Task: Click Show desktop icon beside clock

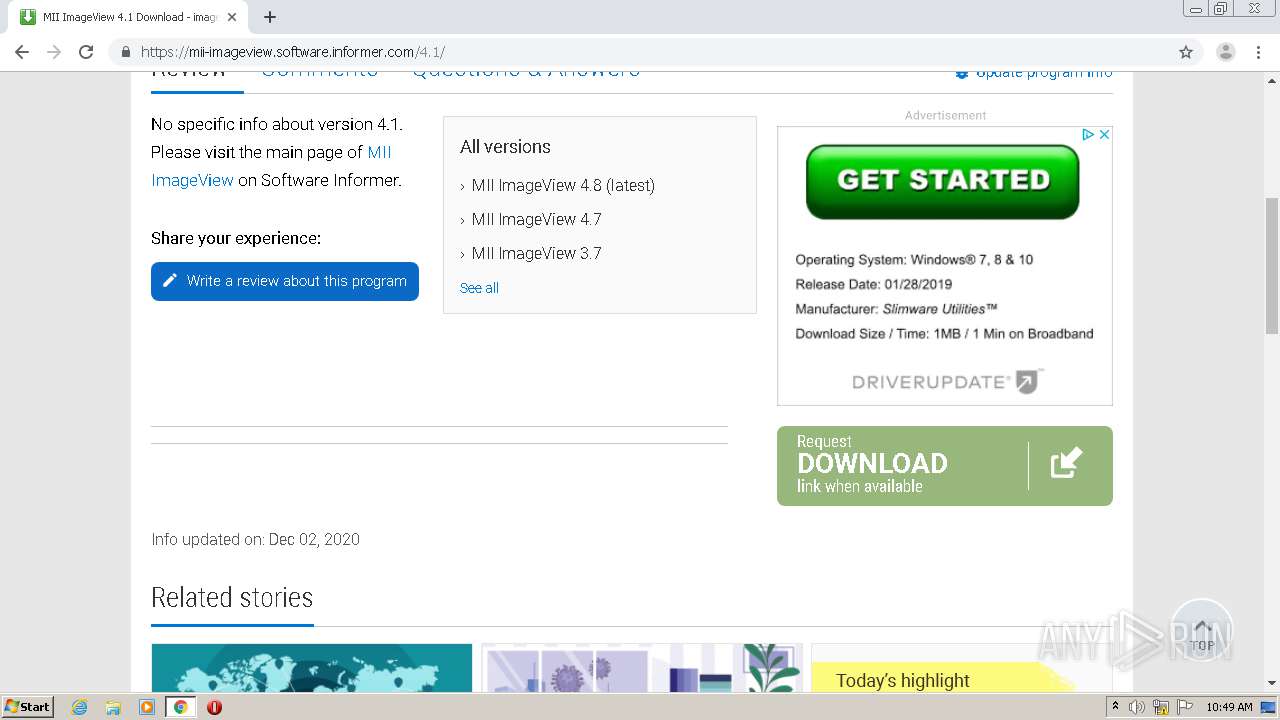Action: pyautogui.click(x=1269, y=707)
